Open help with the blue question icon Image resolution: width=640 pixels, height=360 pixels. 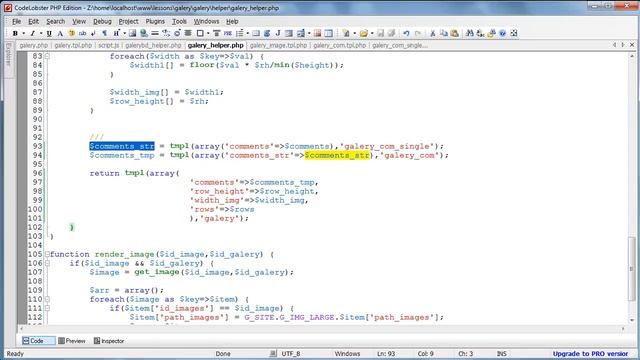(x=502, y=33)
